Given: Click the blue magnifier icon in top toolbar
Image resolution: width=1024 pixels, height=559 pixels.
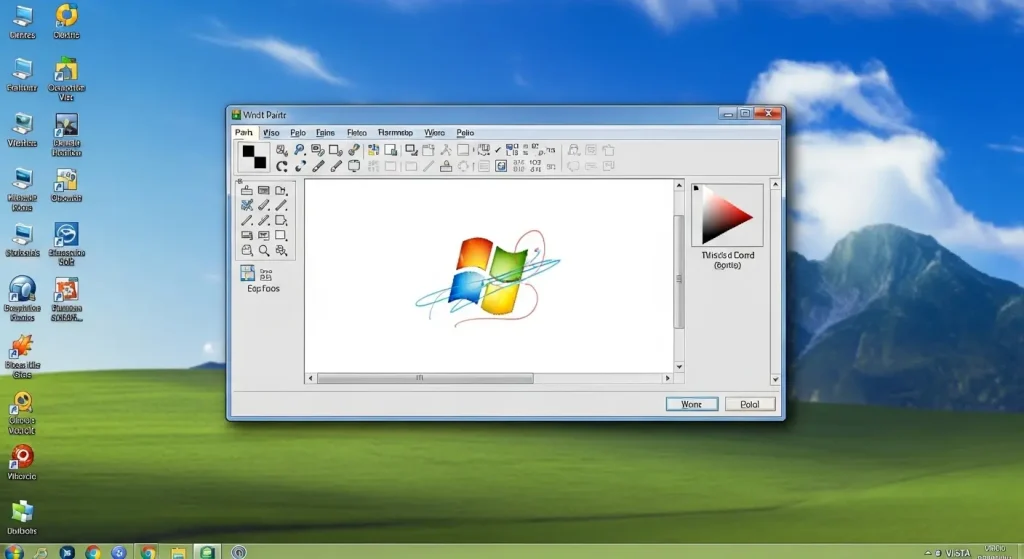Looking at the screenshot, I should [x=299, y=150].
